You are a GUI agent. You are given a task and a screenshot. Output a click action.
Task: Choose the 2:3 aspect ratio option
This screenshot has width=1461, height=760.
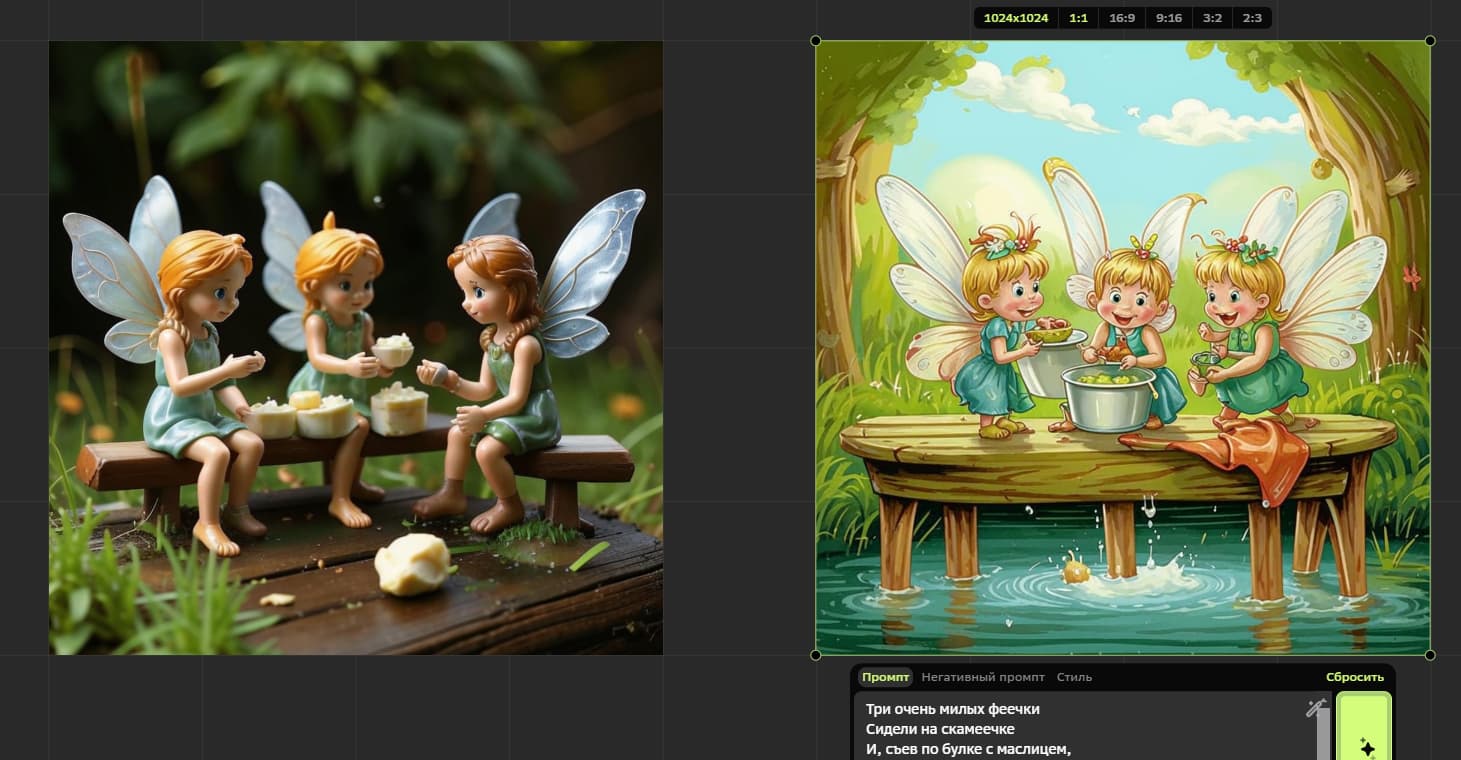1251,18
